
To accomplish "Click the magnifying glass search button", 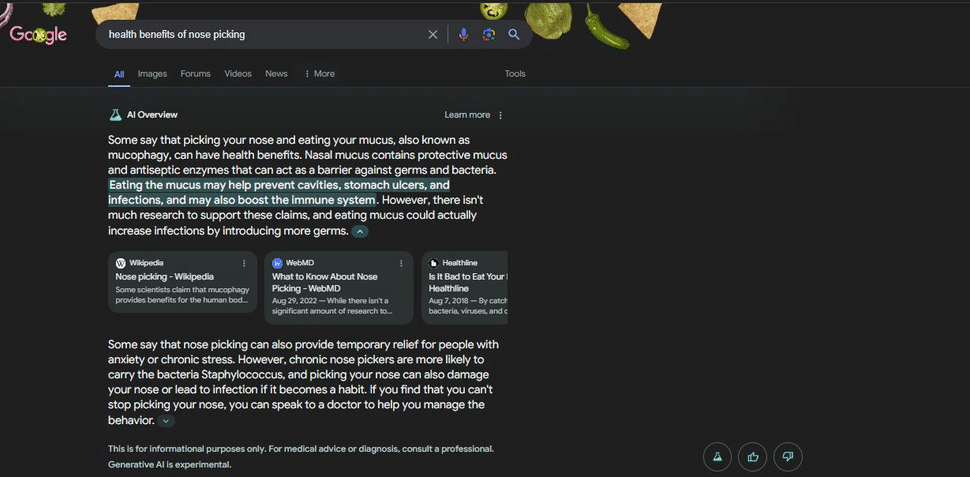I will pyautogui.click(x=514, y=35).
